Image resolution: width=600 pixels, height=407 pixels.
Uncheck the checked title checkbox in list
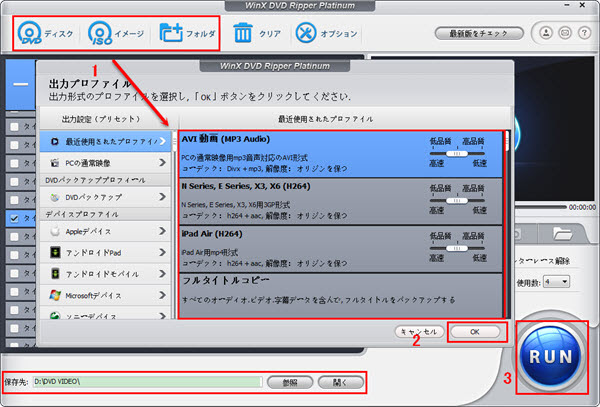coord(14,218)
